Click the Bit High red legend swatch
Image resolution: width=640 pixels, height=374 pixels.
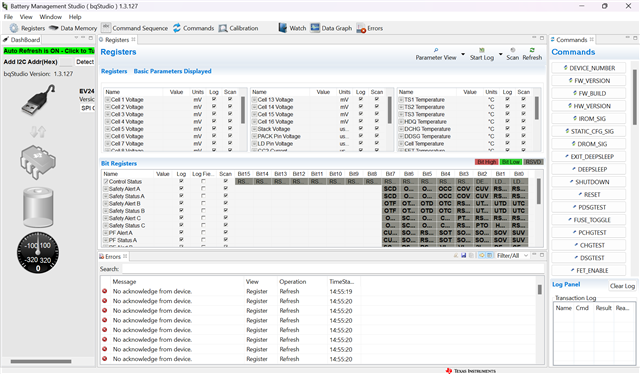click(487, 162)
